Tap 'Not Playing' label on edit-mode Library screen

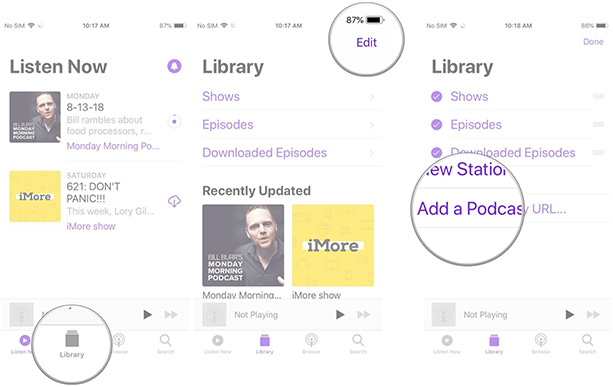[x=485, y=315]
